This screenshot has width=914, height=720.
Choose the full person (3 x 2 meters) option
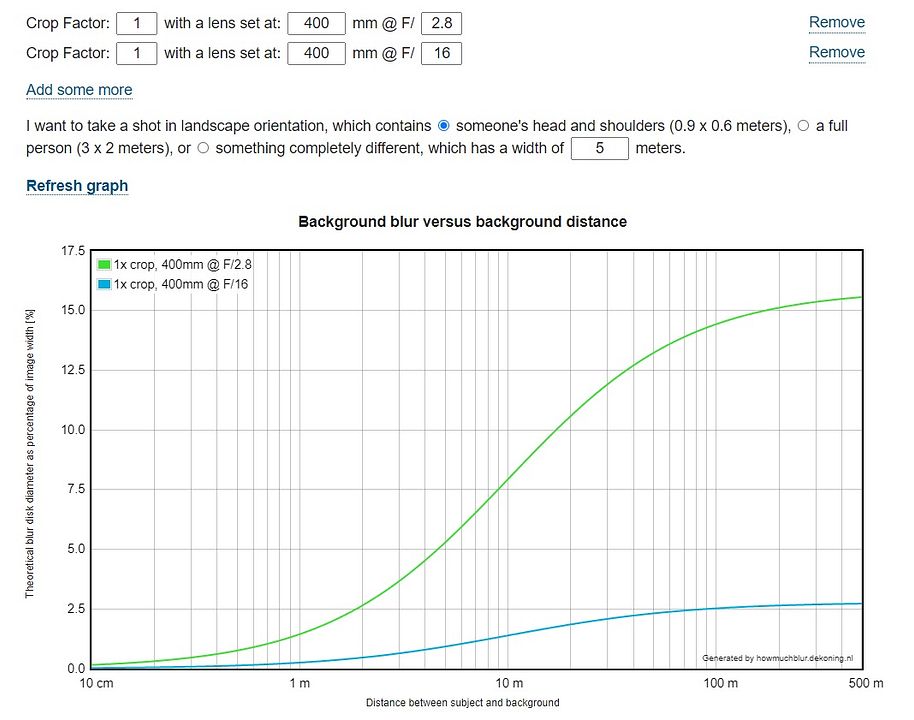point(803,126)
